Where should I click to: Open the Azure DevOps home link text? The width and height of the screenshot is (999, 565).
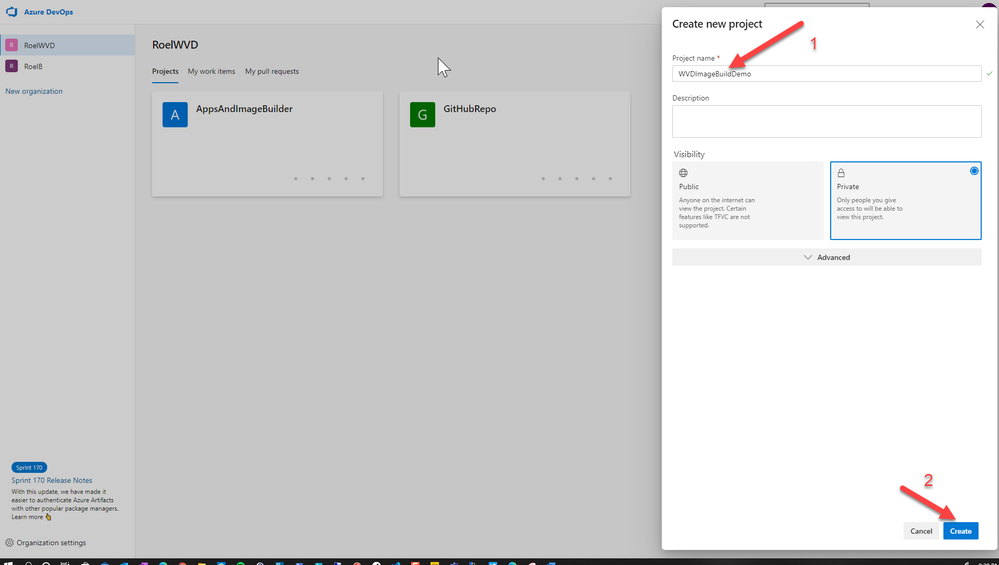(48, 12)
